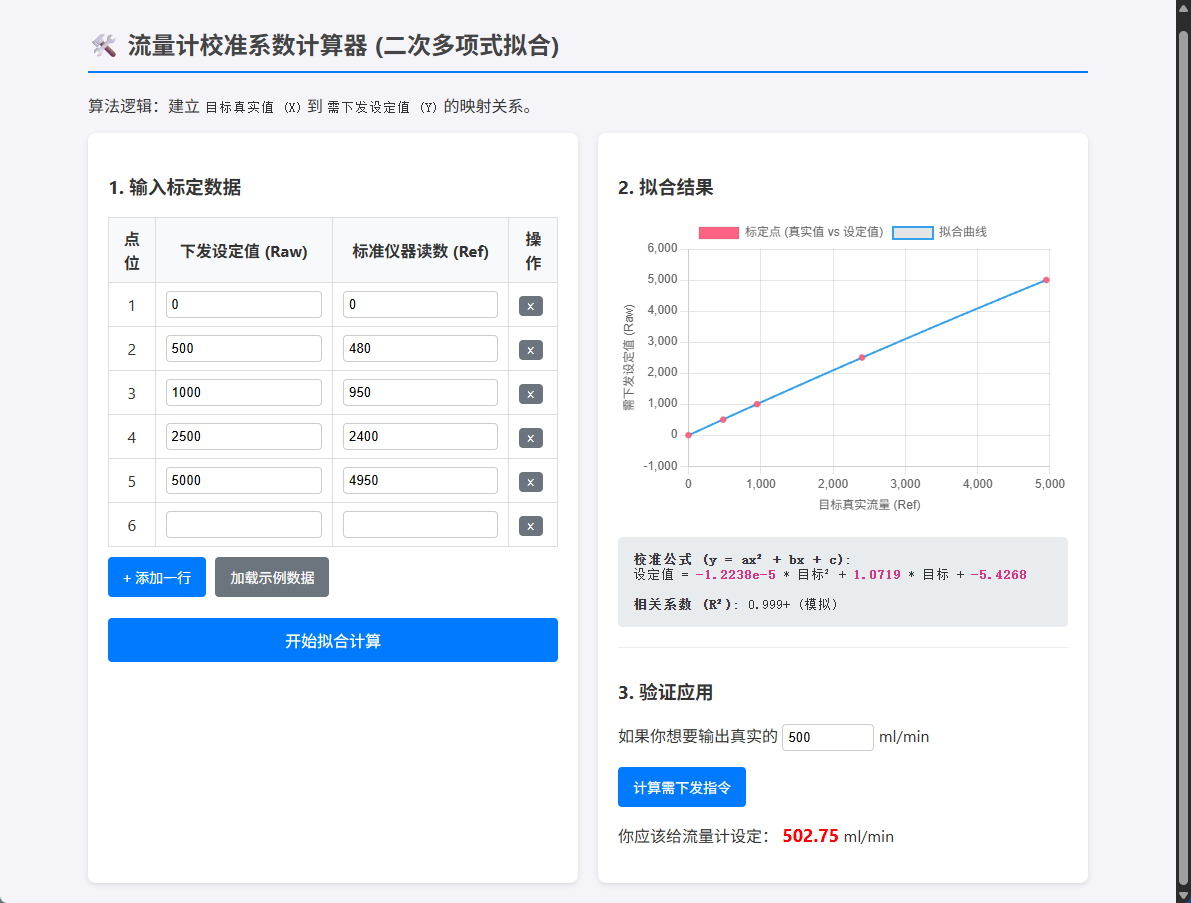1191x903 pixels.
Task: Focus the target flow input showing 500
Action: tap(827, 737)
